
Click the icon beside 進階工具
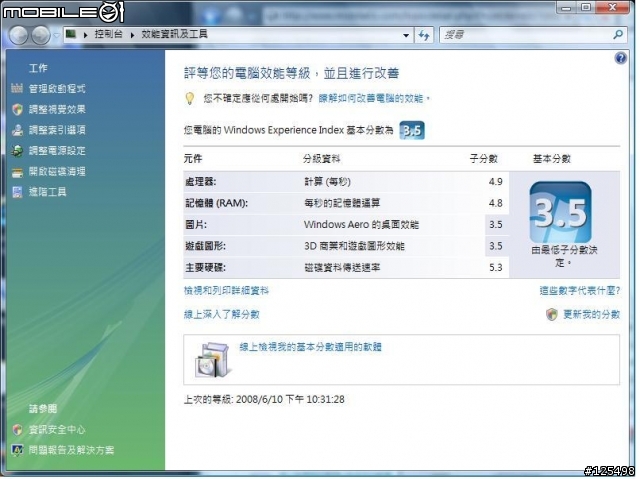(17, 192)
